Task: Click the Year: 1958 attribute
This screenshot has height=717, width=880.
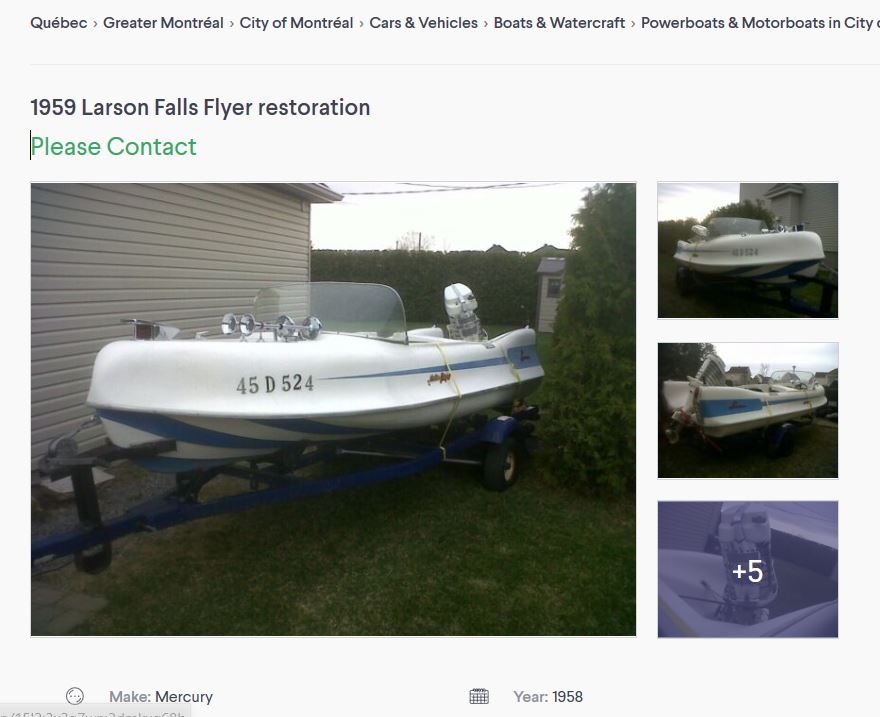Action: tap(548, 697)
